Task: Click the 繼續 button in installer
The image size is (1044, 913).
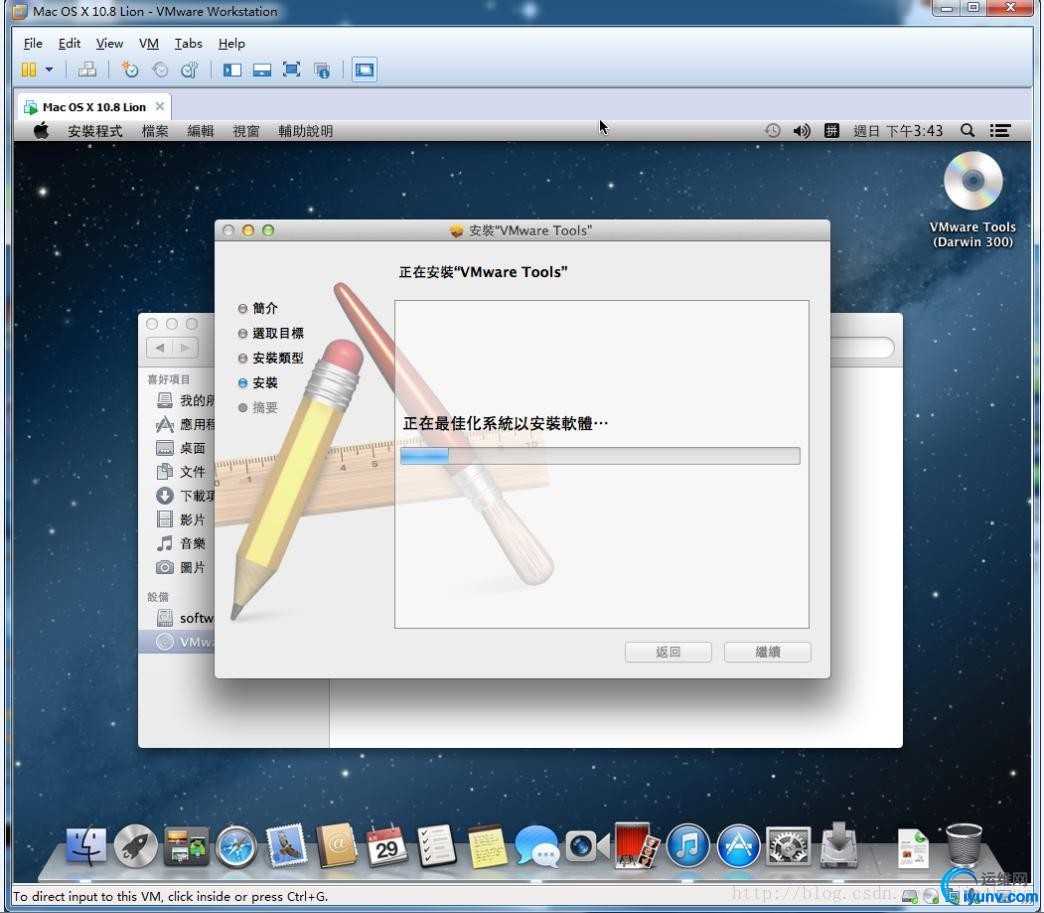Action: 767,652
